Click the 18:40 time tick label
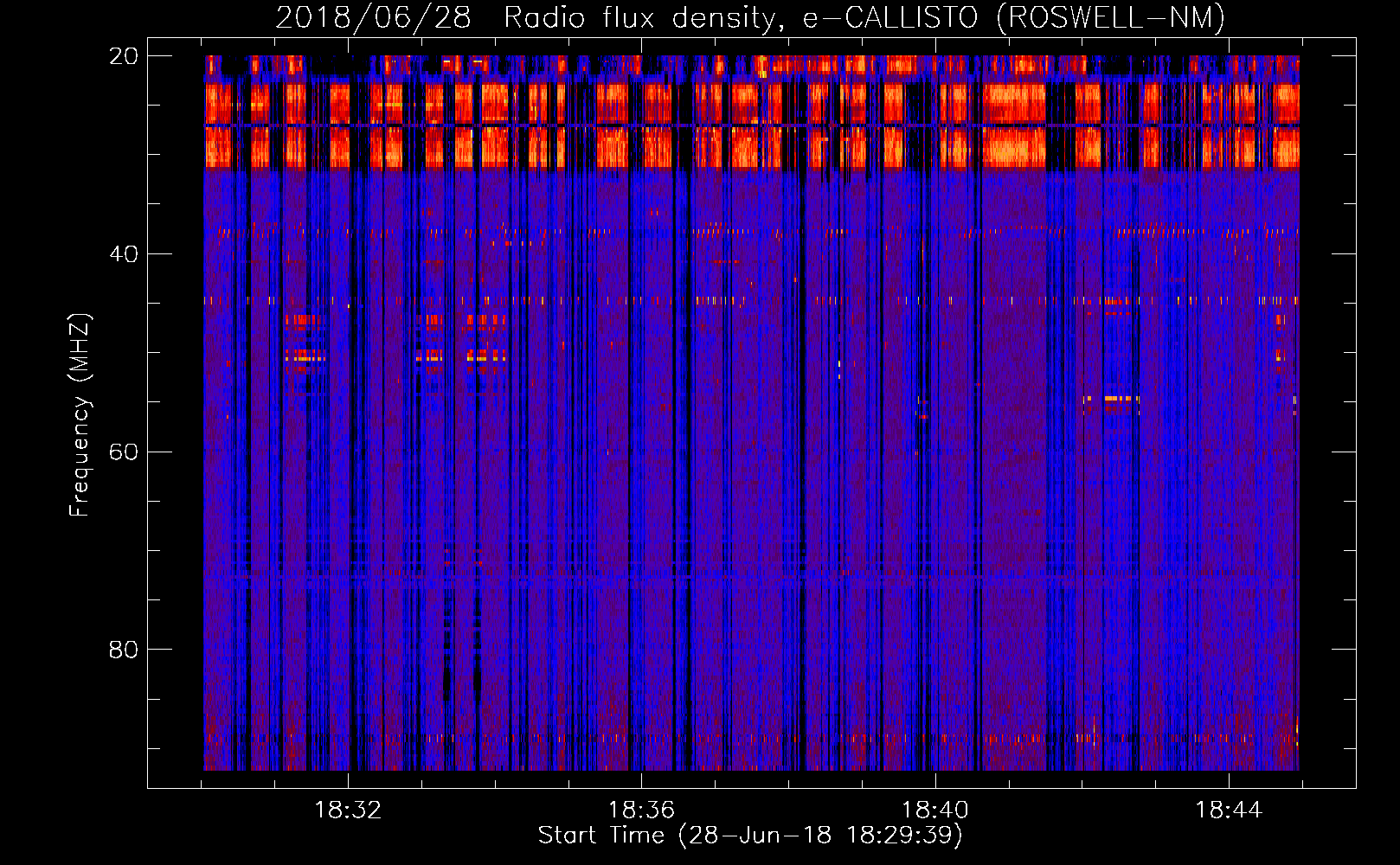 pos(935,811)
